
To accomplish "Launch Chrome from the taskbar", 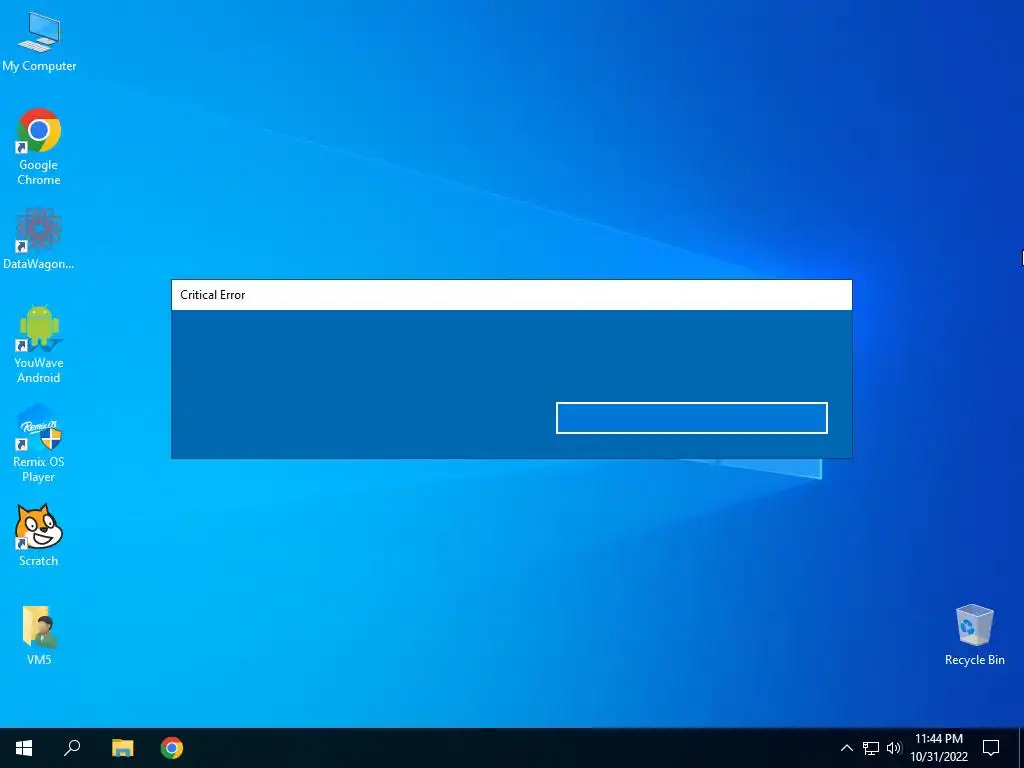I will [x=172, y=748].
